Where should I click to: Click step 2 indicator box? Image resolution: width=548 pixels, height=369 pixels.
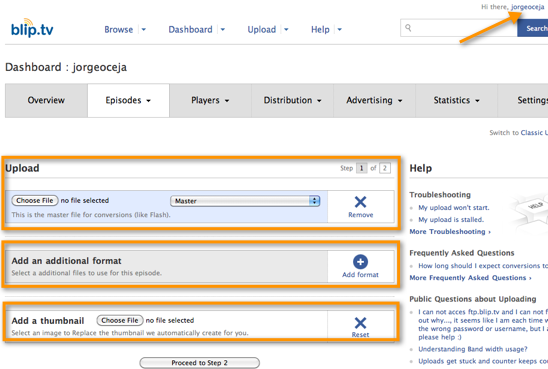[x=385, y=168]
